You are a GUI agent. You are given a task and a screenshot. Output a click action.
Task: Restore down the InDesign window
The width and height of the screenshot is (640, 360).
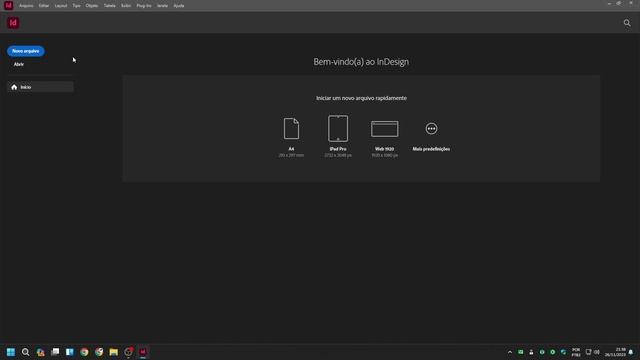[x=619, y=3]
